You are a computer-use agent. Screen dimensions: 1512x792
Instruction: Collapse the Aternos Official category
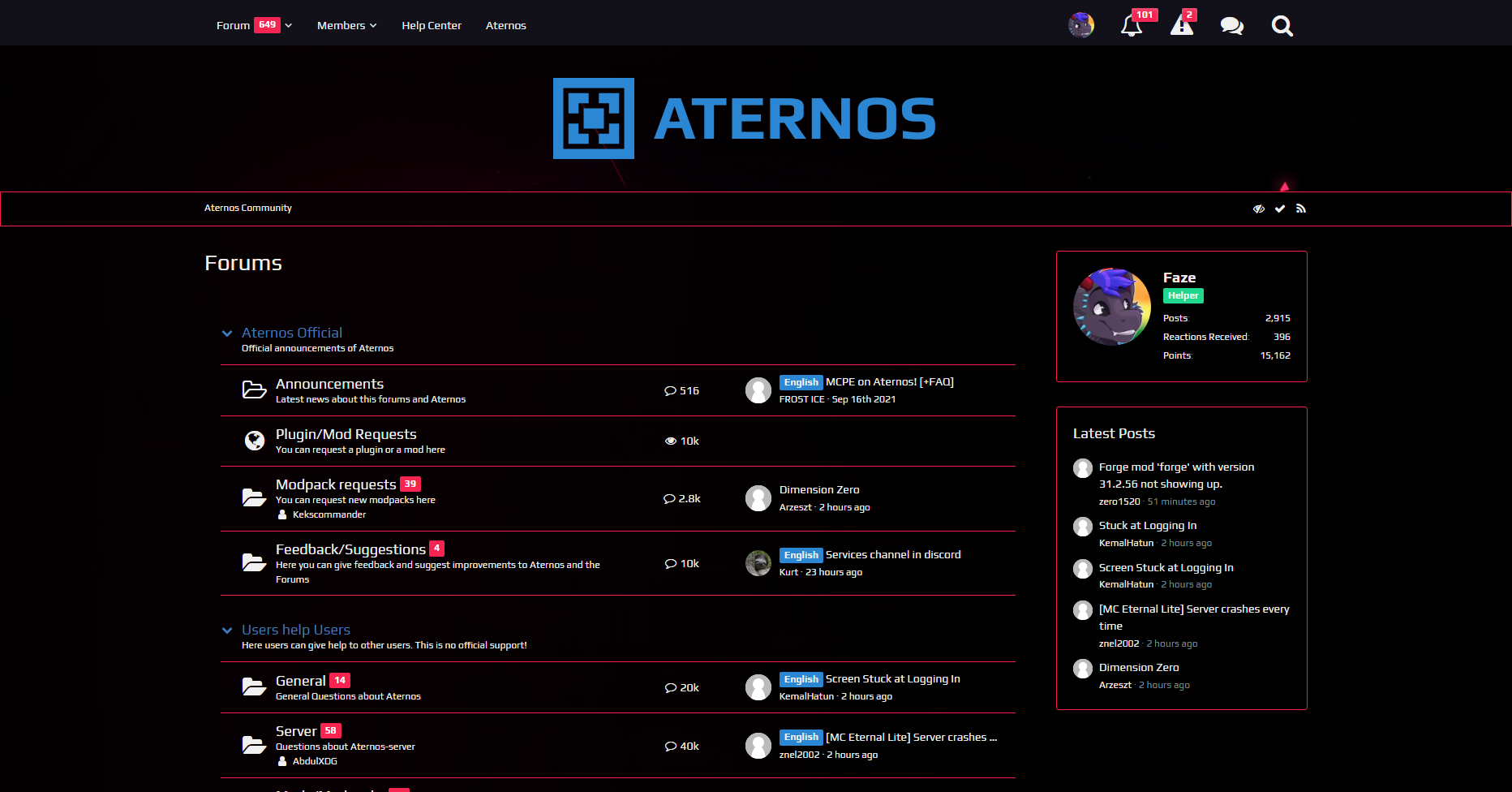tap(226, 334)
